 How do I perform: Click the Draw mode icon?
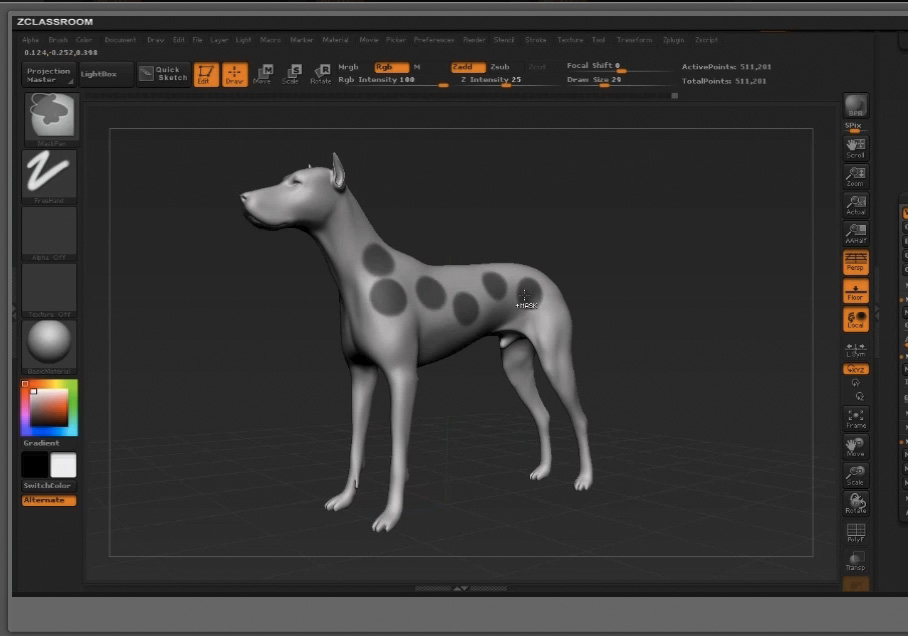pos(234,74)
